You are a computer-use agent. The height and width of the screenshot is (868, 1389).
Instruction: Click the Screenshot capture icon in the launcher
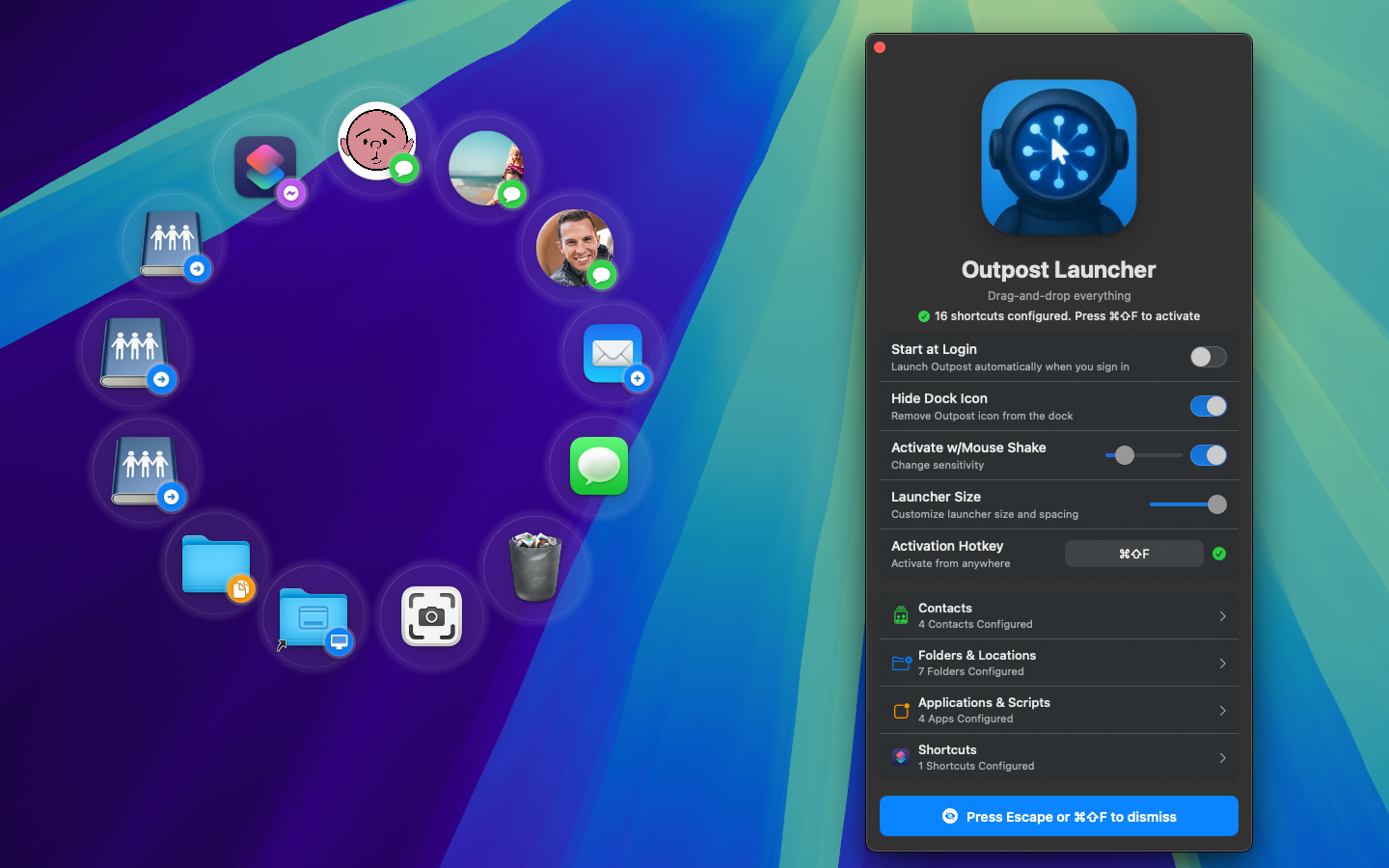coord(431,617)
